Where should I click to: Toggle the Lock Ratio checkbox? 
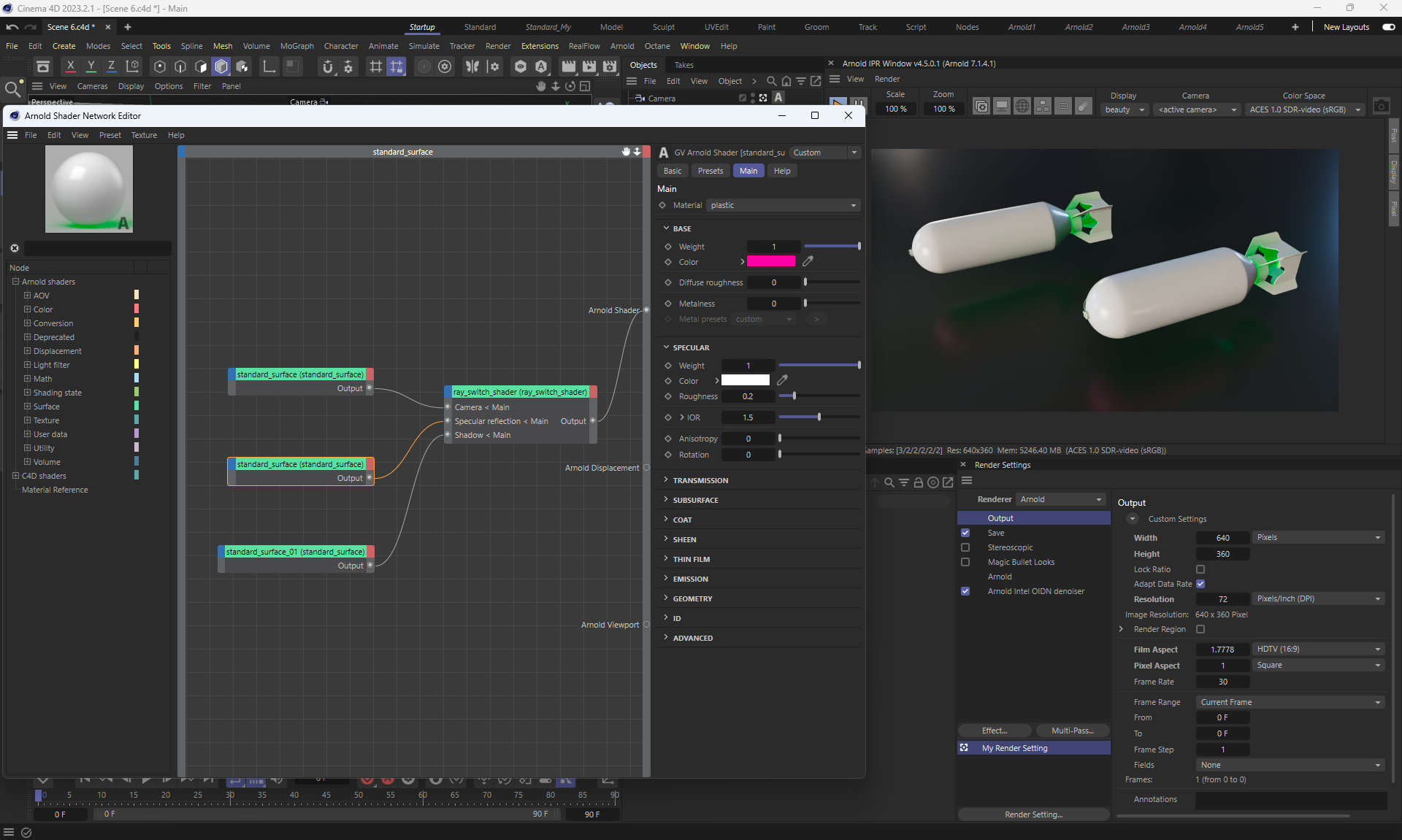pyautogui.click(x=1200, y=569)
